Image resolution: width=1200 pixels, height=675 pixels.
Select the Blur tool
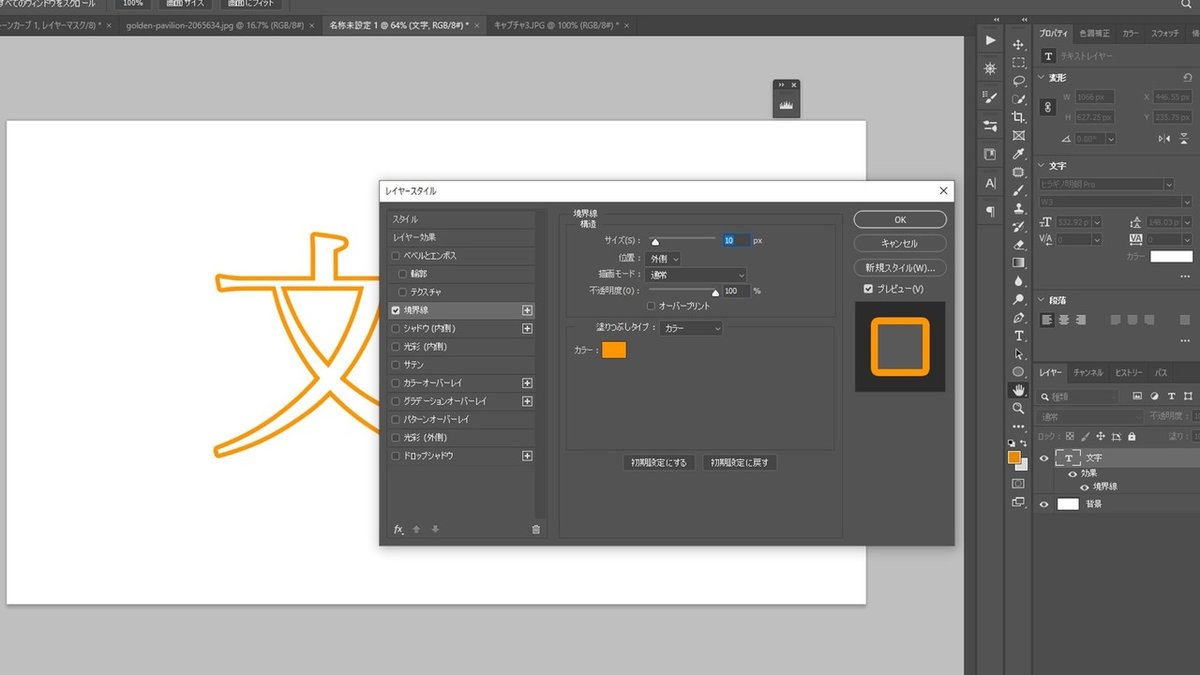tap(1018, 281)
